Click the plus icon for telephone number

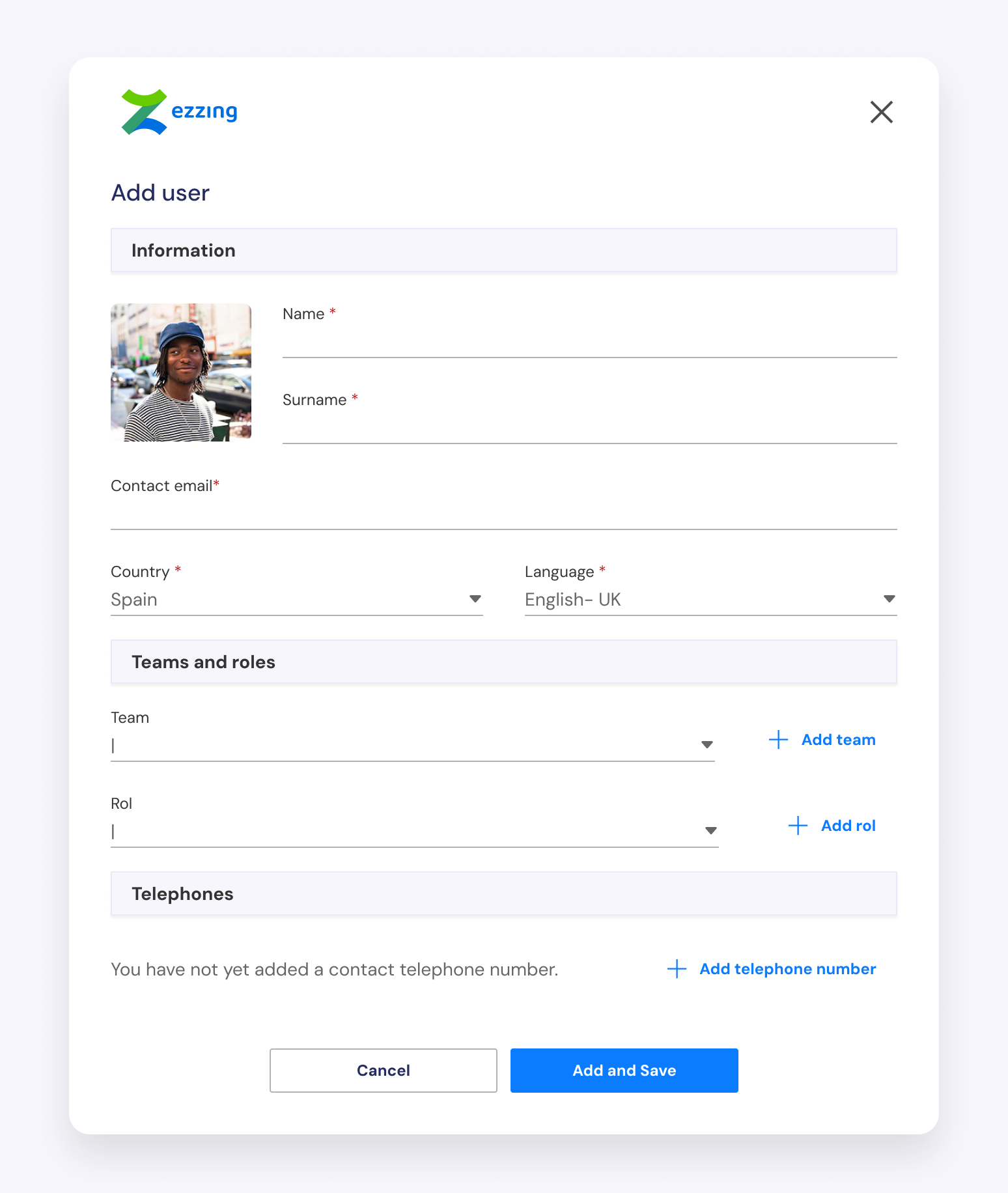[677, 969]
